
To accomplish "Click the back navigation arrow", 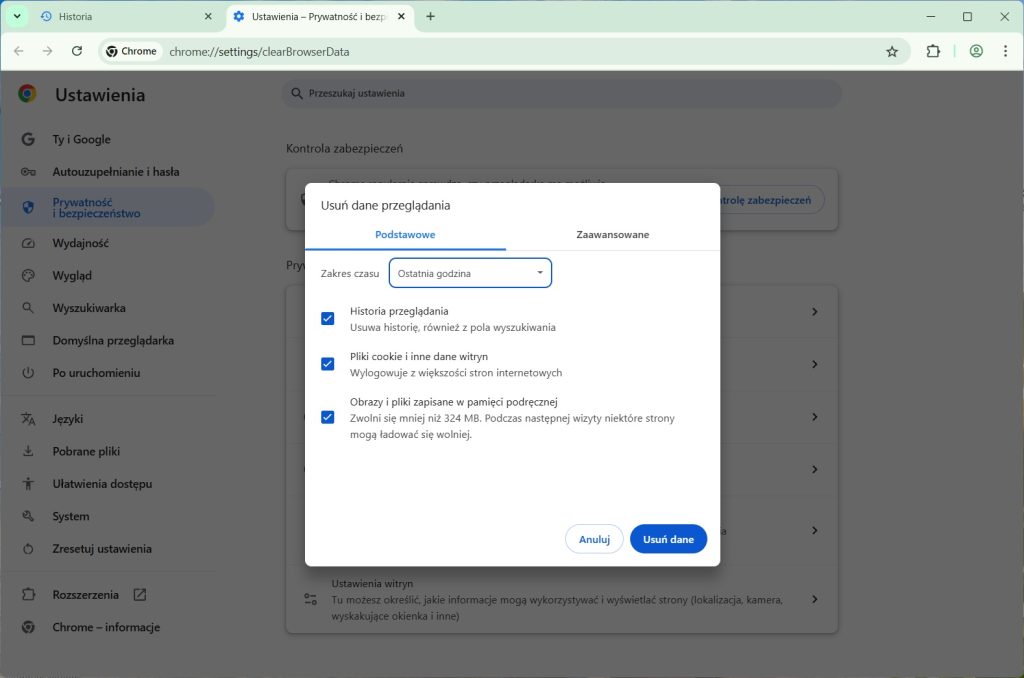I will [18, 51].
